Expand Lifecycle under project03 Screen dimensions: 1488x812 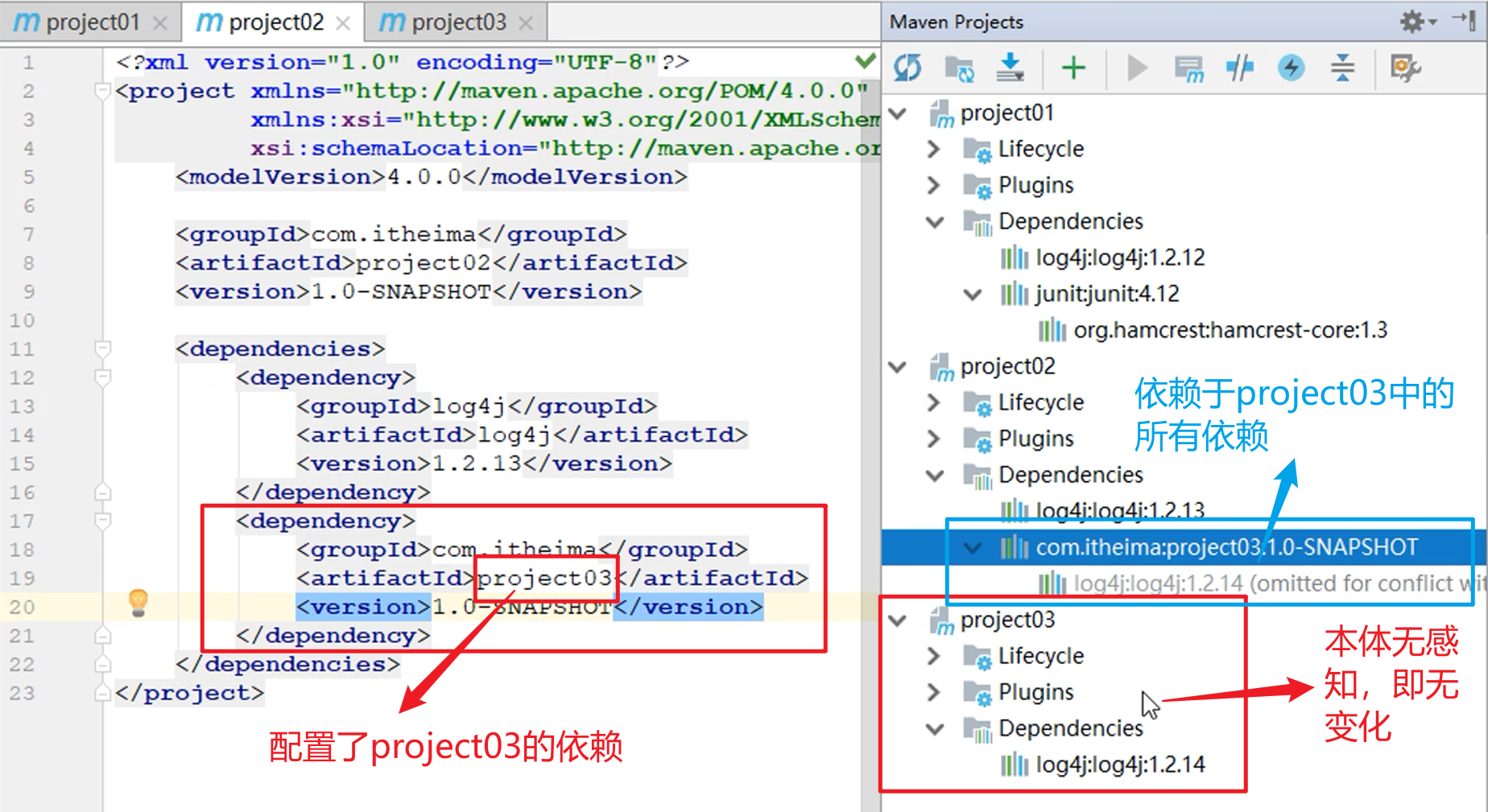coord(934,656)
